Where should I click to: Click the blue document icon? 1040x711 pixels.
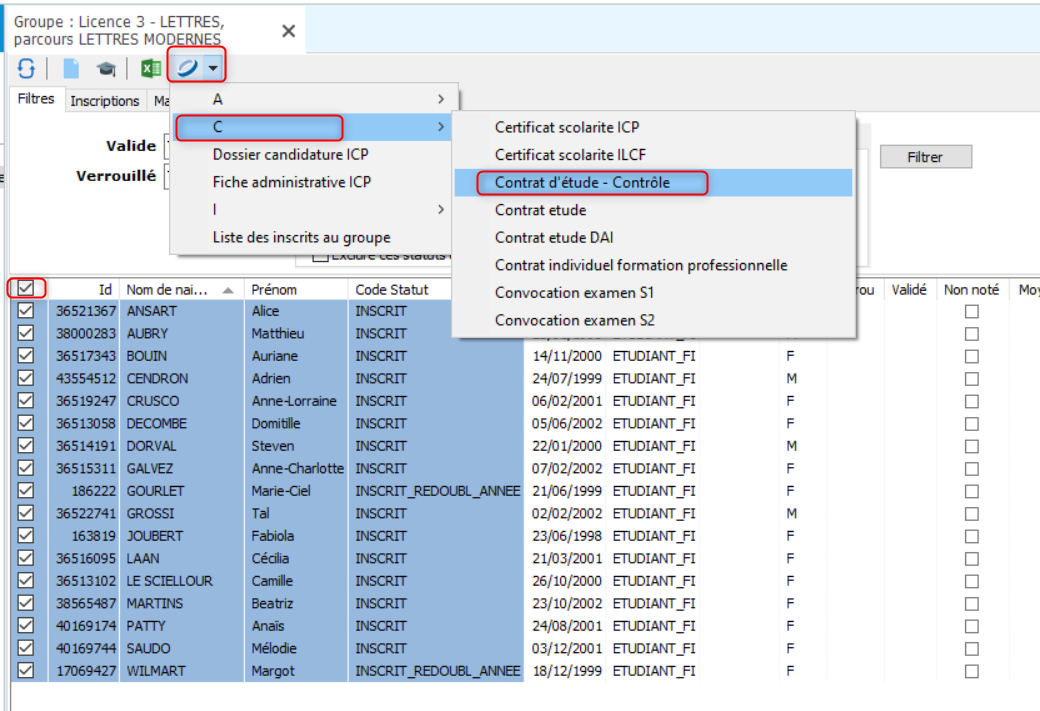tap(71, 68)
